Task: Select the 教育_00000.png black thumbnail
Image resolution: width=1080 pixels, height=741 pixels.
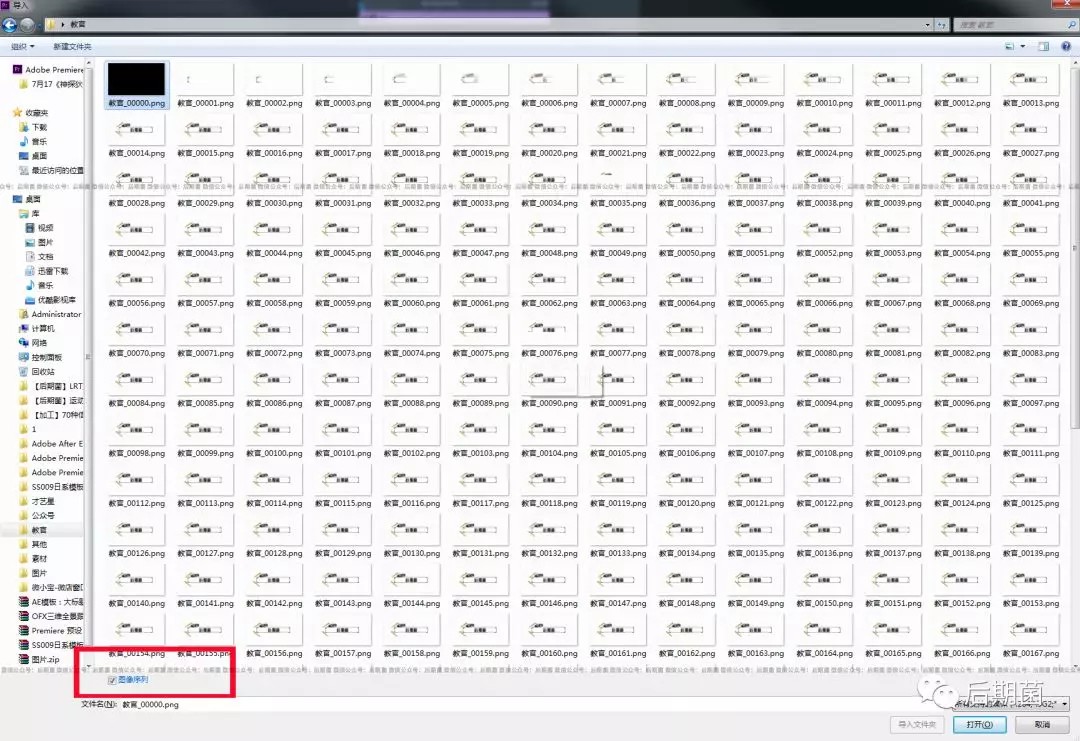Action: (x=136, y=79)
